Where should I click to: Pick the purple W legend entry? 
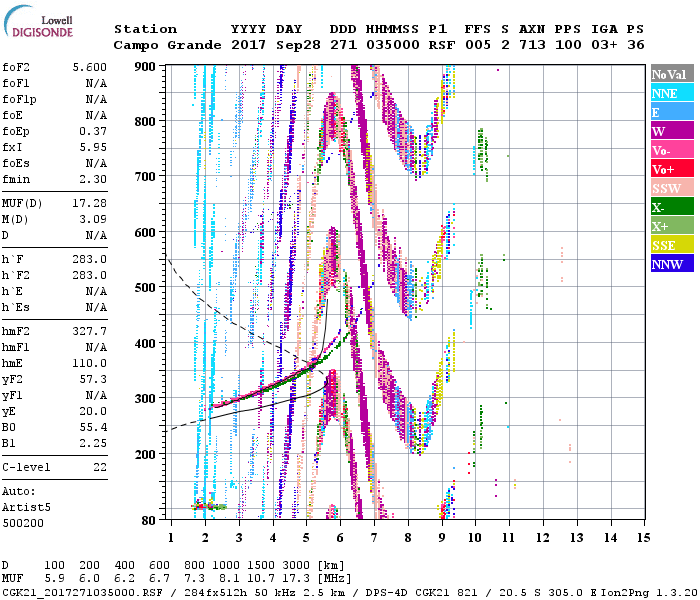coord(671,131)
